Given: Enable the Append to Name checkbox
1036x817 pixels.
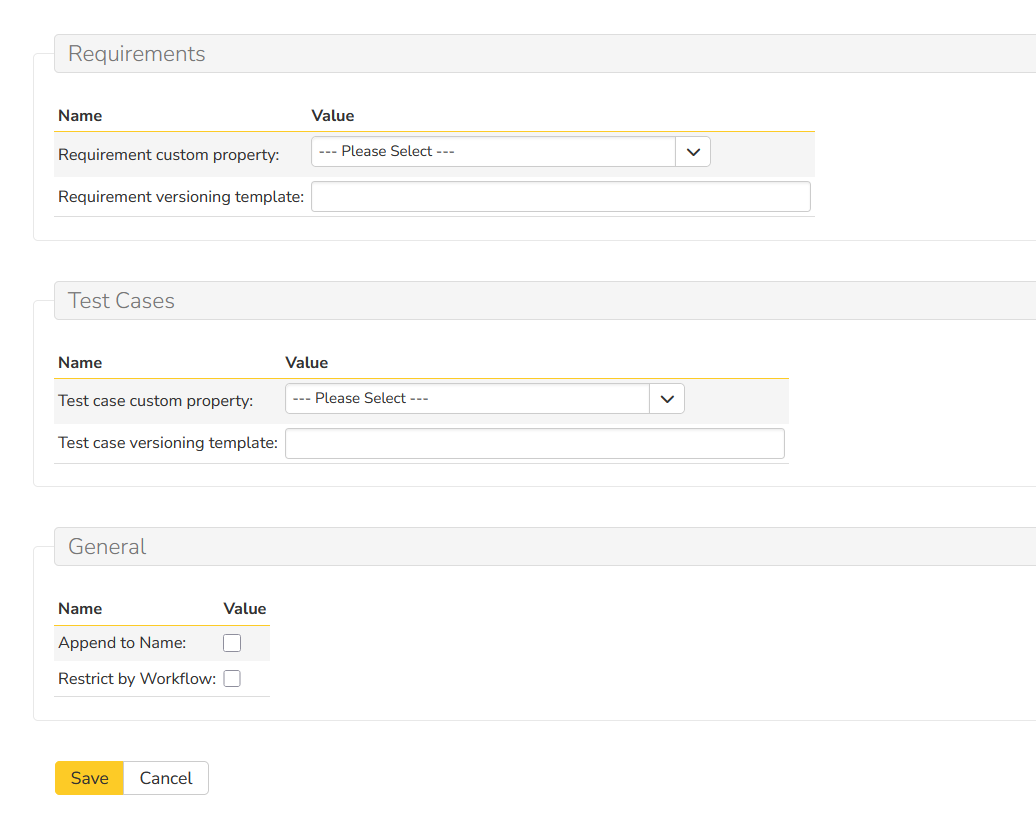Looking at the screenshot, I should (232, 643).
